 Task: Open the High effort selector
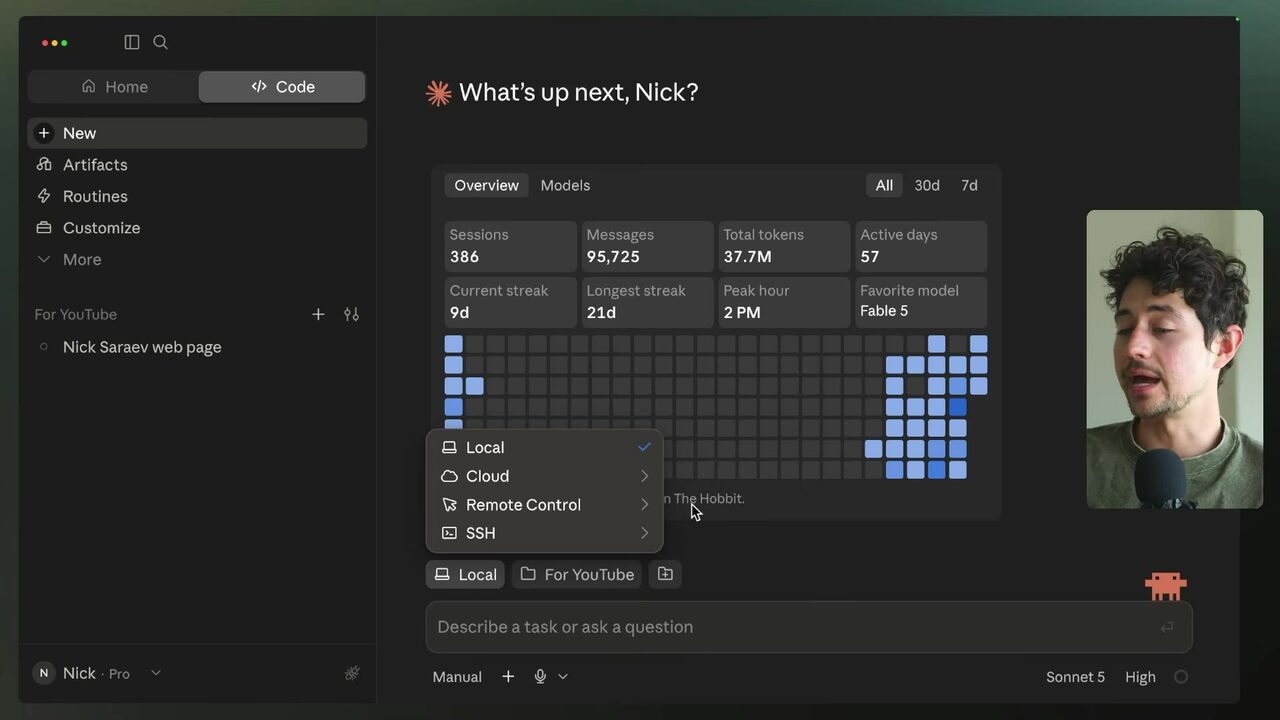[x=1140, y=677]
